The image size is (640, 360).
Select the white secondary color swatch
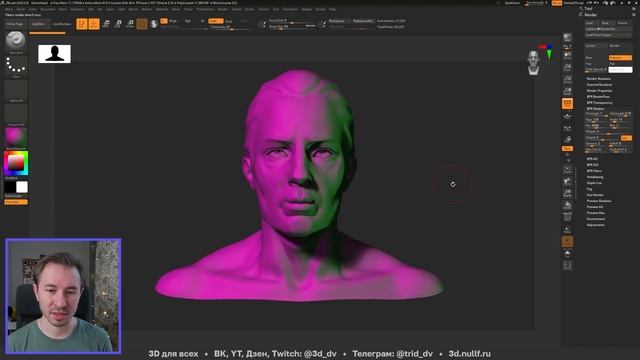tap(22, 187)
